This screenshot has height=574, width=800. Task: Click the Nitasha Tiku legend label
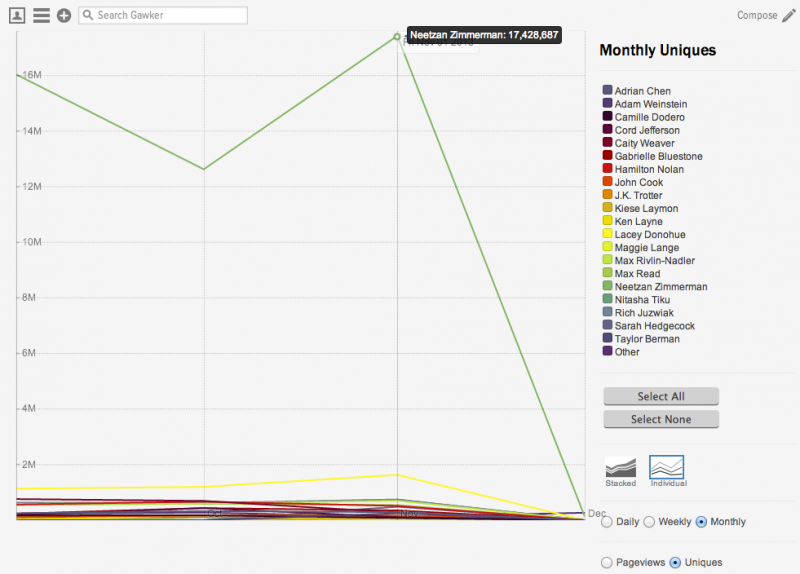point(642,300)
